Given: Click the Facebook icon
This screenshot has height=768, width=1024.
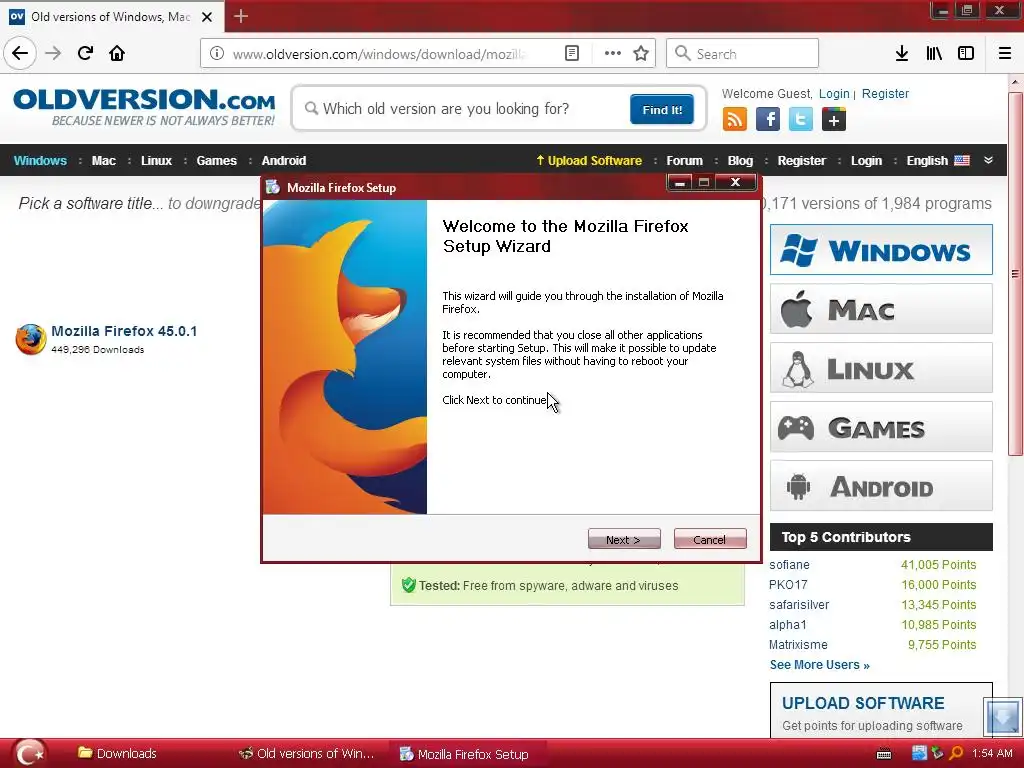Looking at the screenshot, I should [x=768, y=120].
